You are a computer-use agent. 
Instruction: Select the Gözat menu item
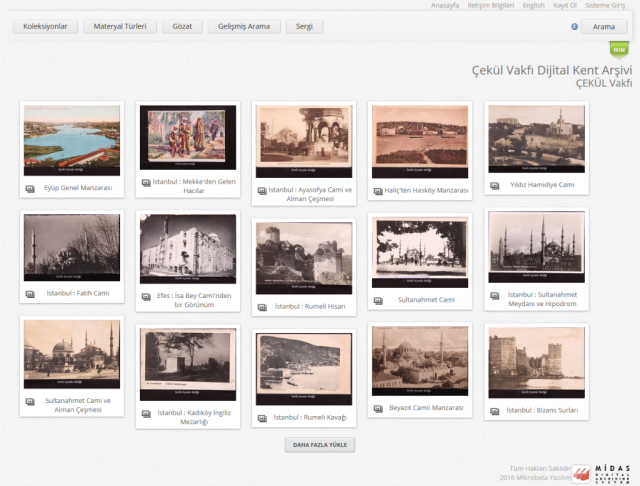click(x=183, y=27)
